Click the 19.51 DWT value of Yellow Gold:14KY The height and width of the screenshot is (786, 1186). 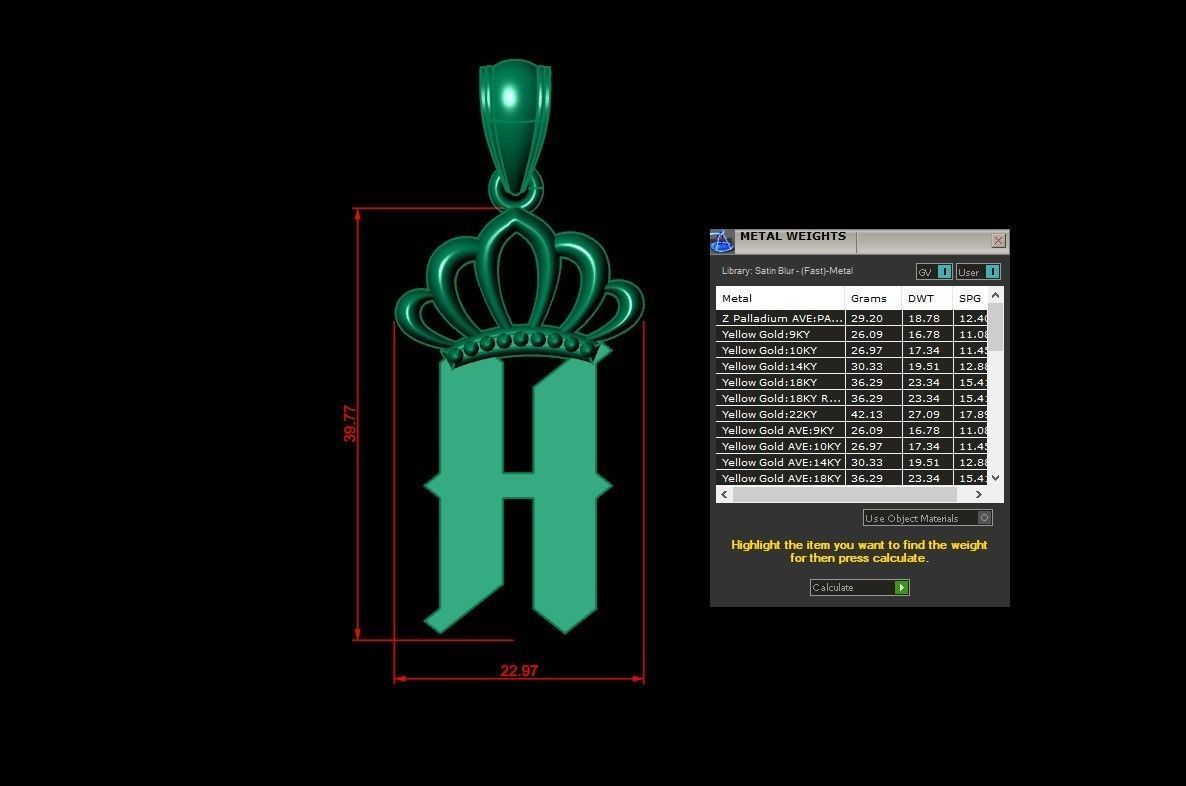pyautogui.click(x=924, y=366)
